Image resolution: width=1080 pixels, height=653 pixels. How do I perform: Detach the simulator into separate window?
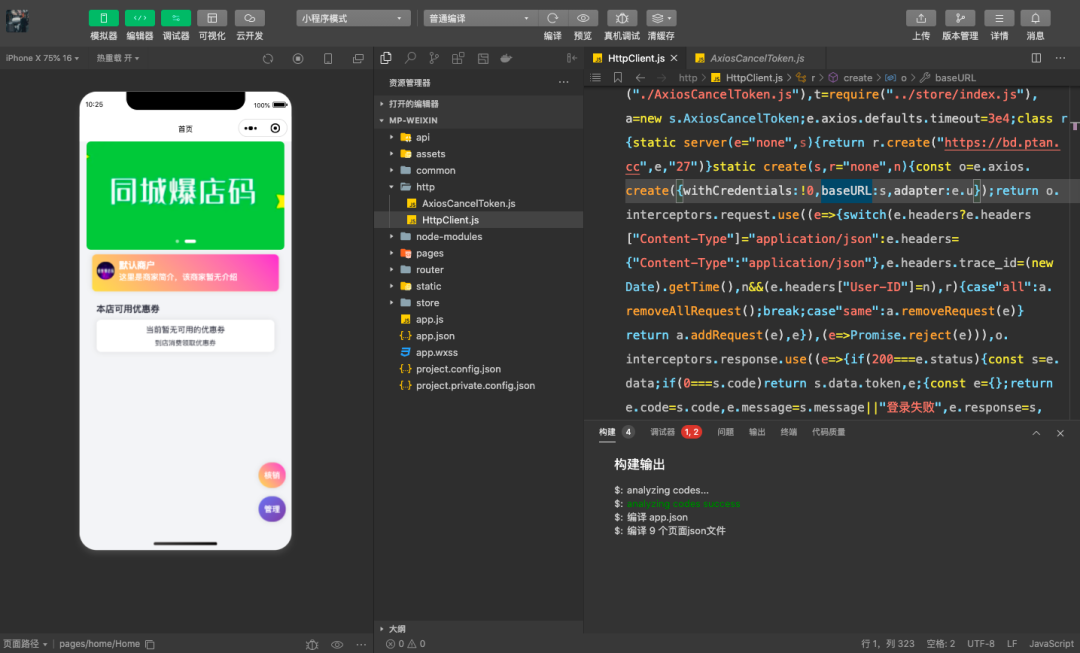click(358, 59)
